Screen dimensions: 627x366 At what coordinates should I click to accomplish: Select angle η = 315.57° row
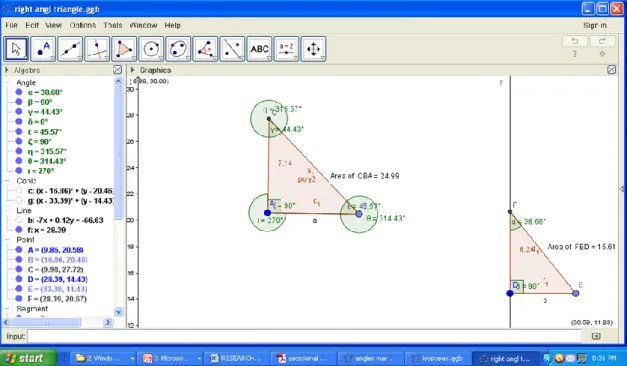pyautogui.click(x=47, y=151)
